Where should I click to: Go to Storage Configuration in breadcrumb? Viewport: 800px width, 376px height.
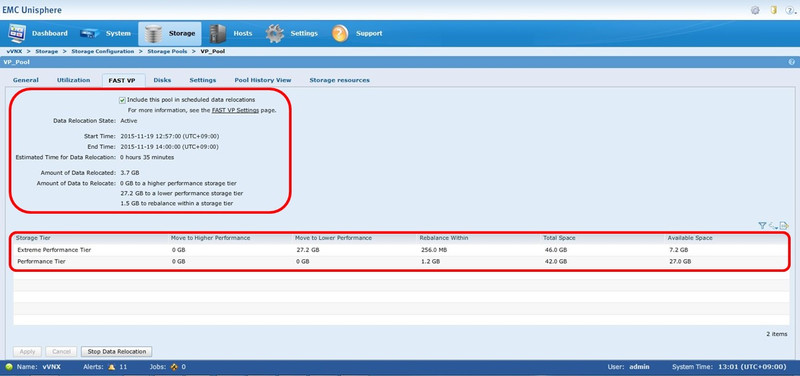point(103,52)
